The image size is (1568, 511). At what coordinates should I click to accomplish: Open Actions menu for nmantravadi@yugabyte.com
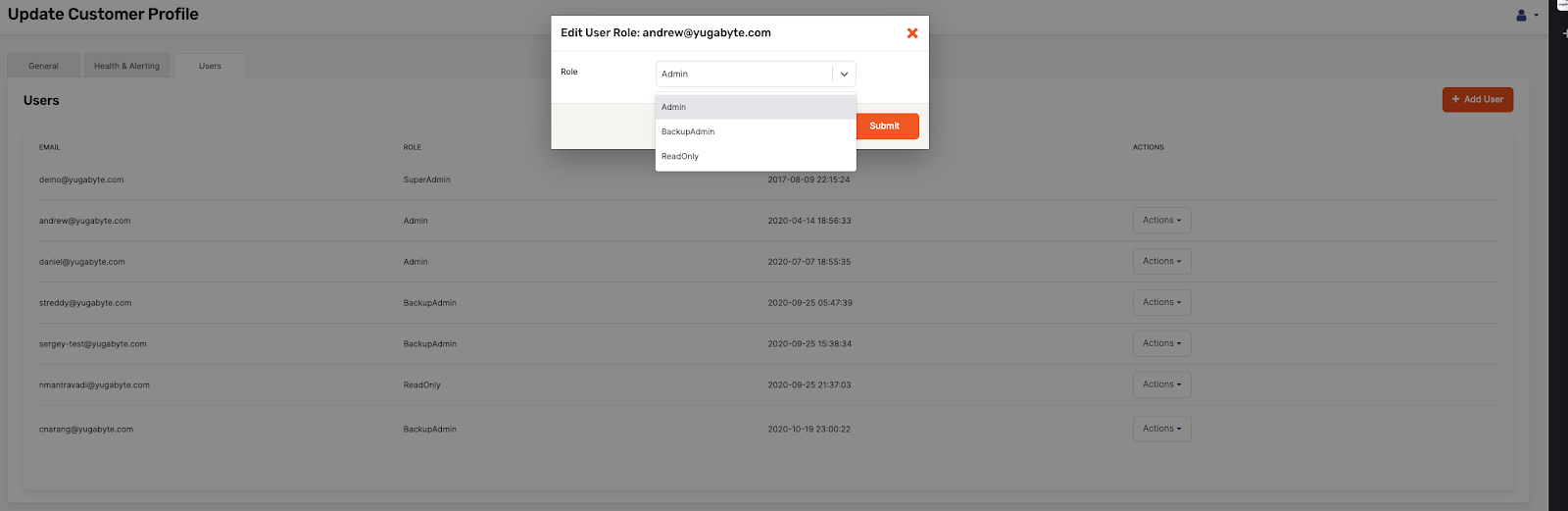(x=1162, y=385)
